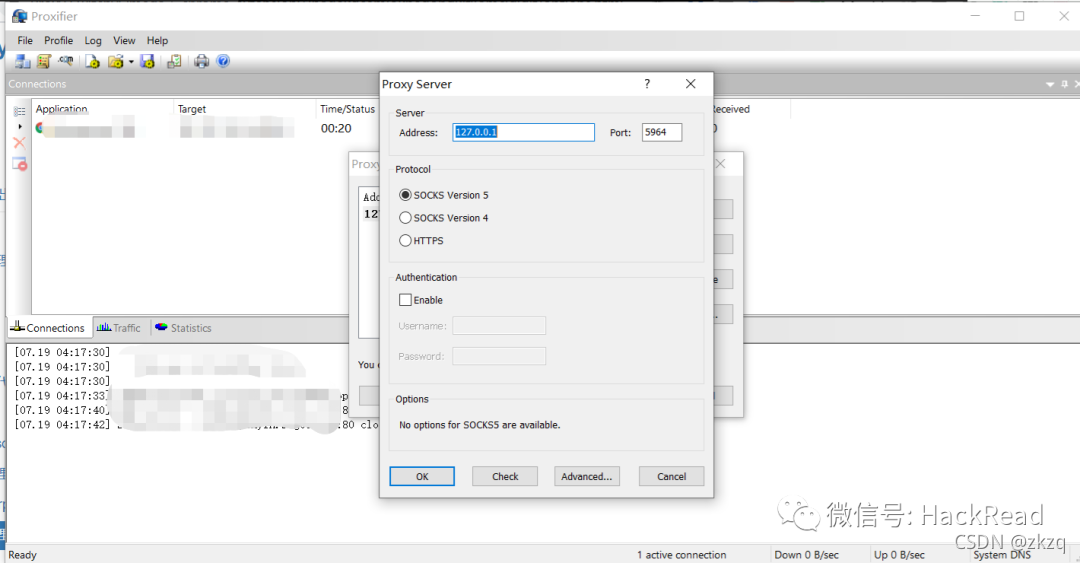
Task: Click the Print toolbar icon
Action: [201, 61]
